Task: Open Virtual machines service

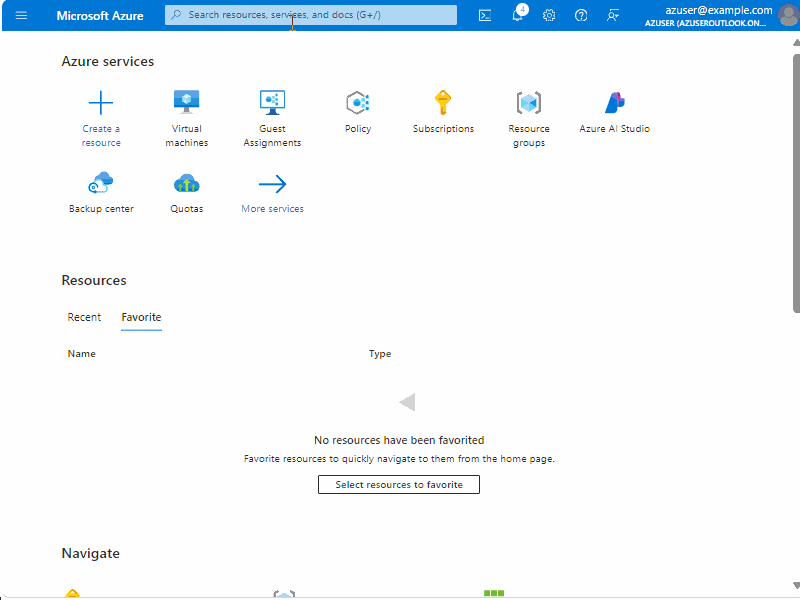Action: (x=187, y=119)
